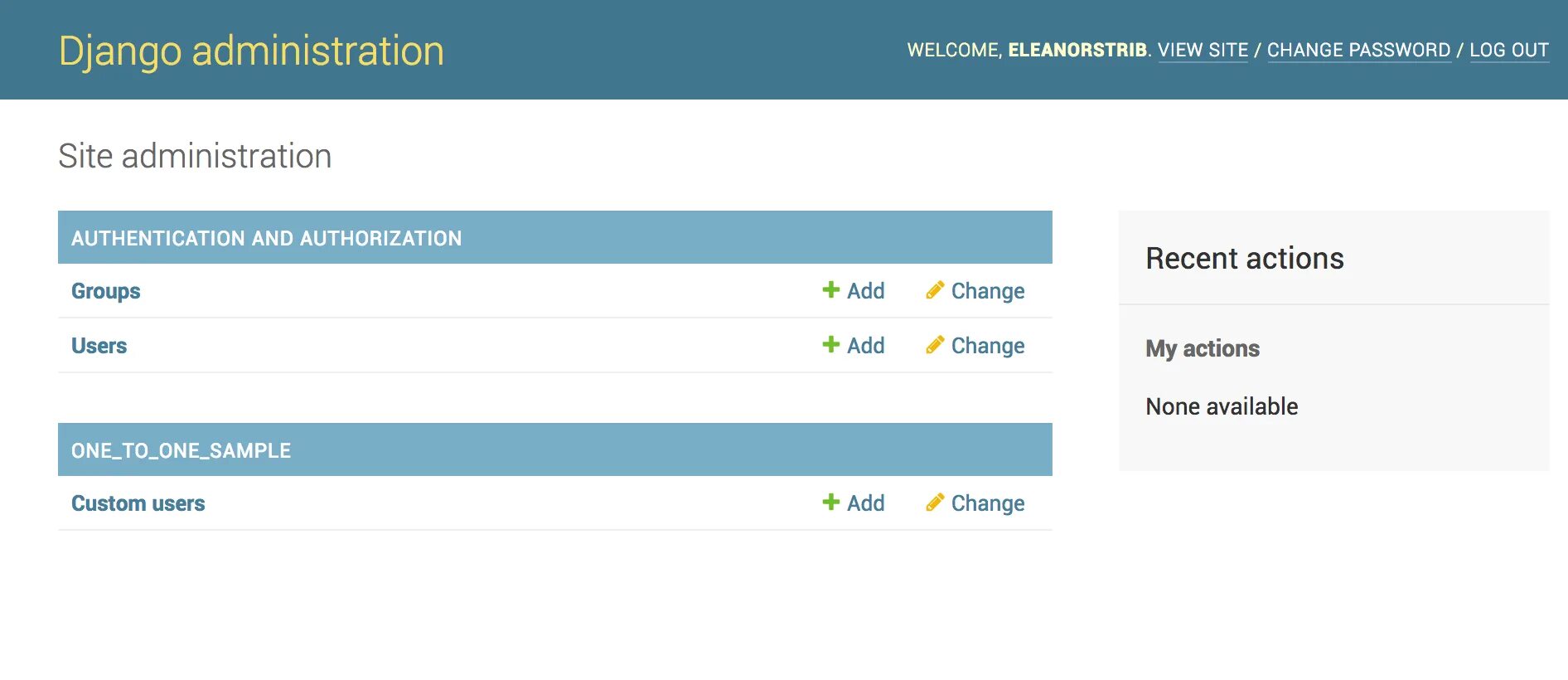Click the 'Change' text for Custom users
The width and height of the screenshot is (1568, 680).
pos(987,503)
